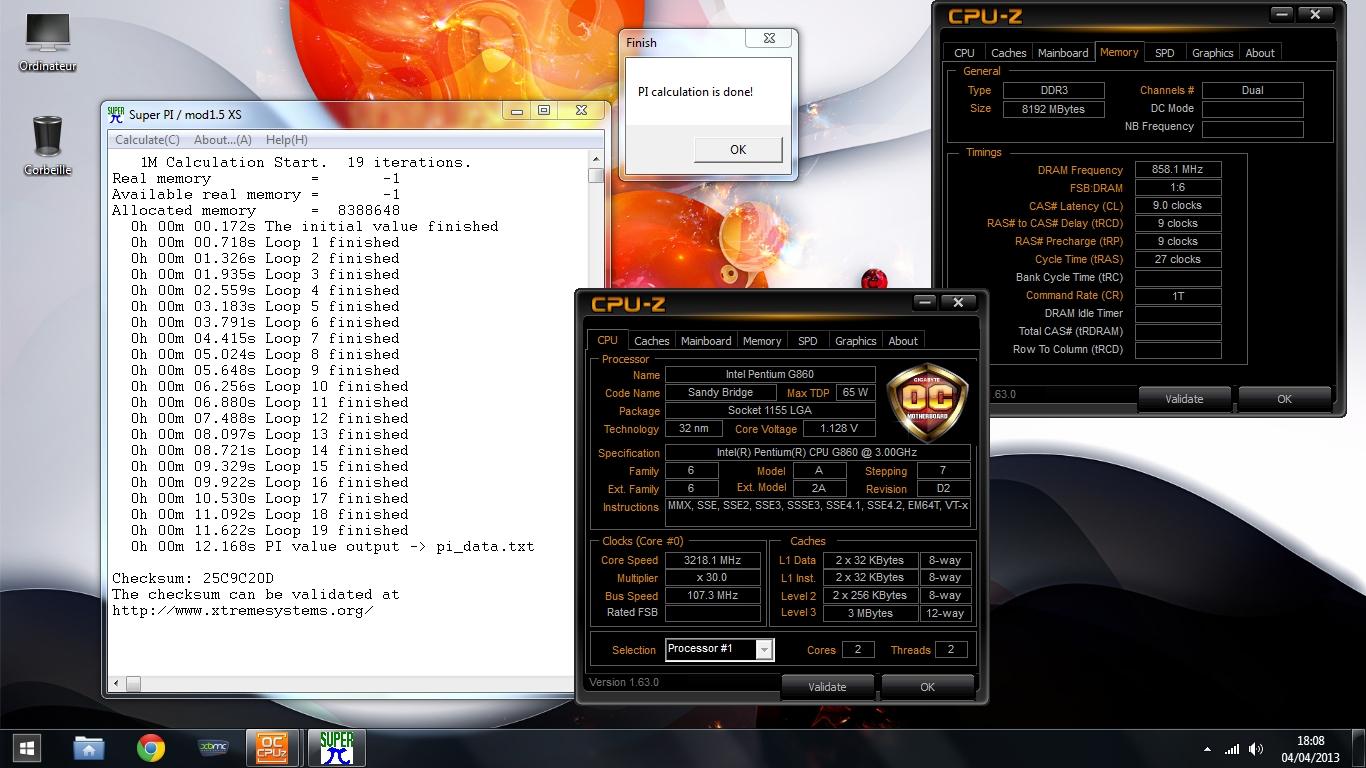Click the Super PI vertical scrollbar thumb
The height and width of the screenshot is (768, 1366).
point(596,176)
